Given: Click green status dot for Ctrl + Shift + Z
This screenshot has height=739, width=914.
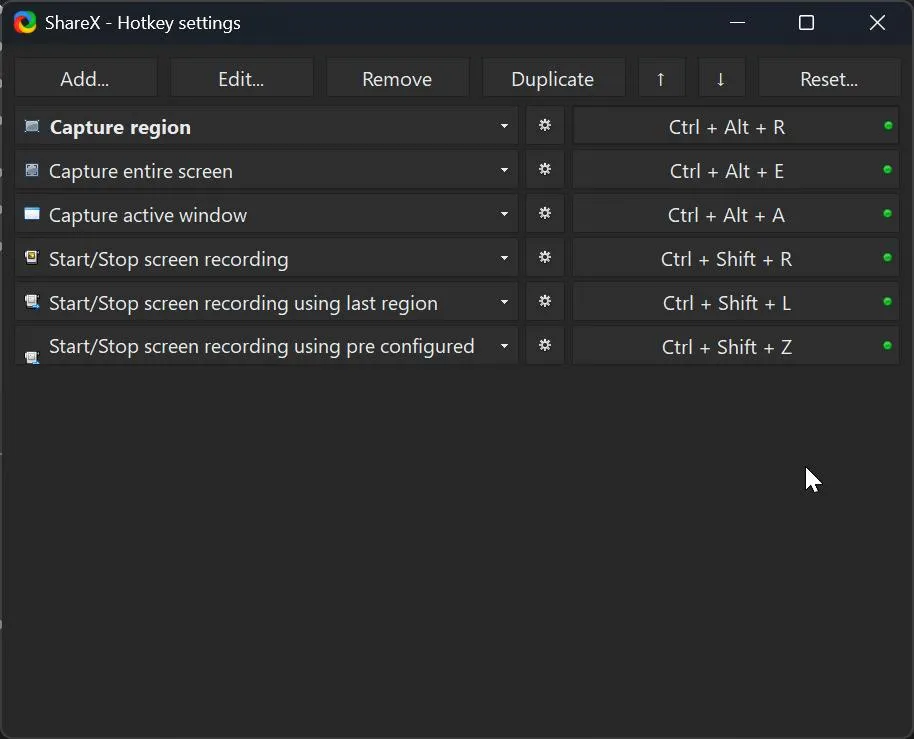Looking at the screenshot, I should point(887,346).
